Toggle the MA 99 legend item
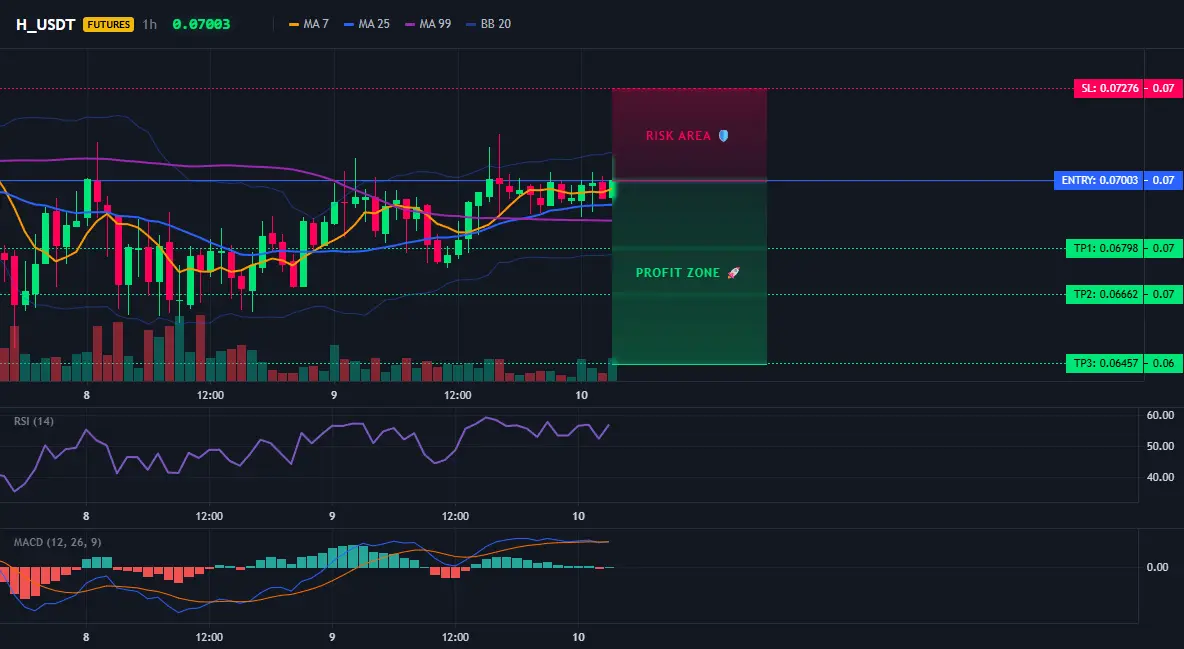 tap(428, 24)
